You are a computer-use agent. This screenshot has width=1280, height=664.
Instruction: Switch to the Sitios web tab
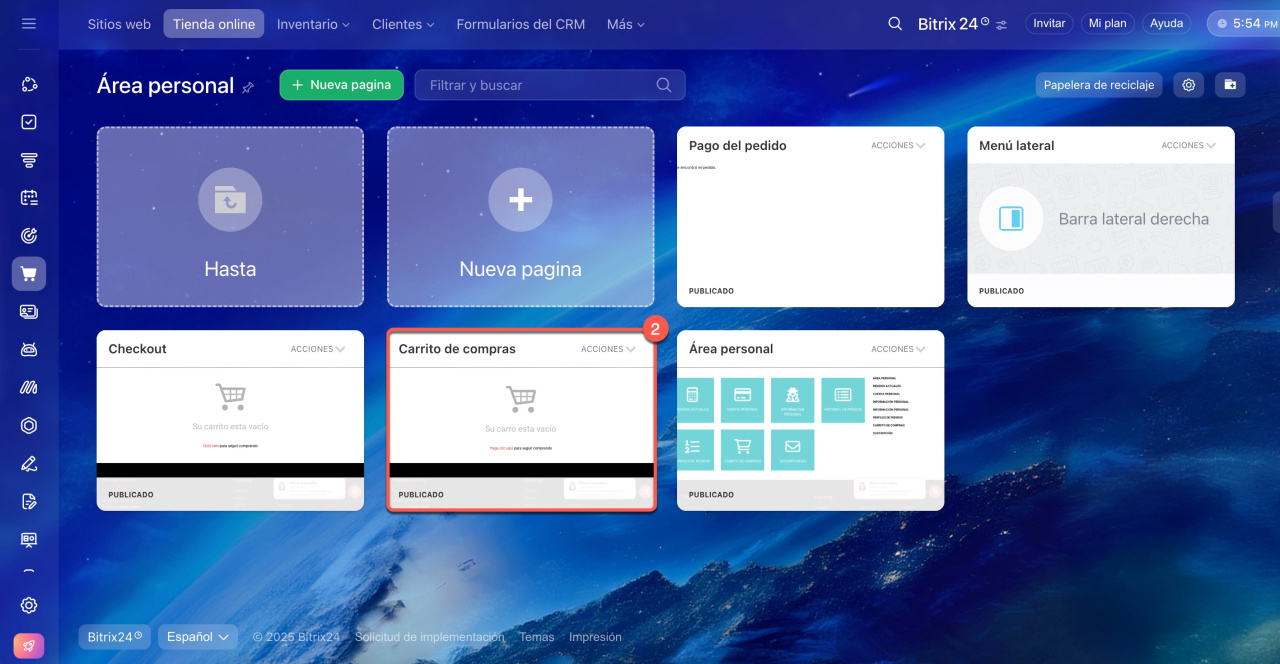coord(119,24)
